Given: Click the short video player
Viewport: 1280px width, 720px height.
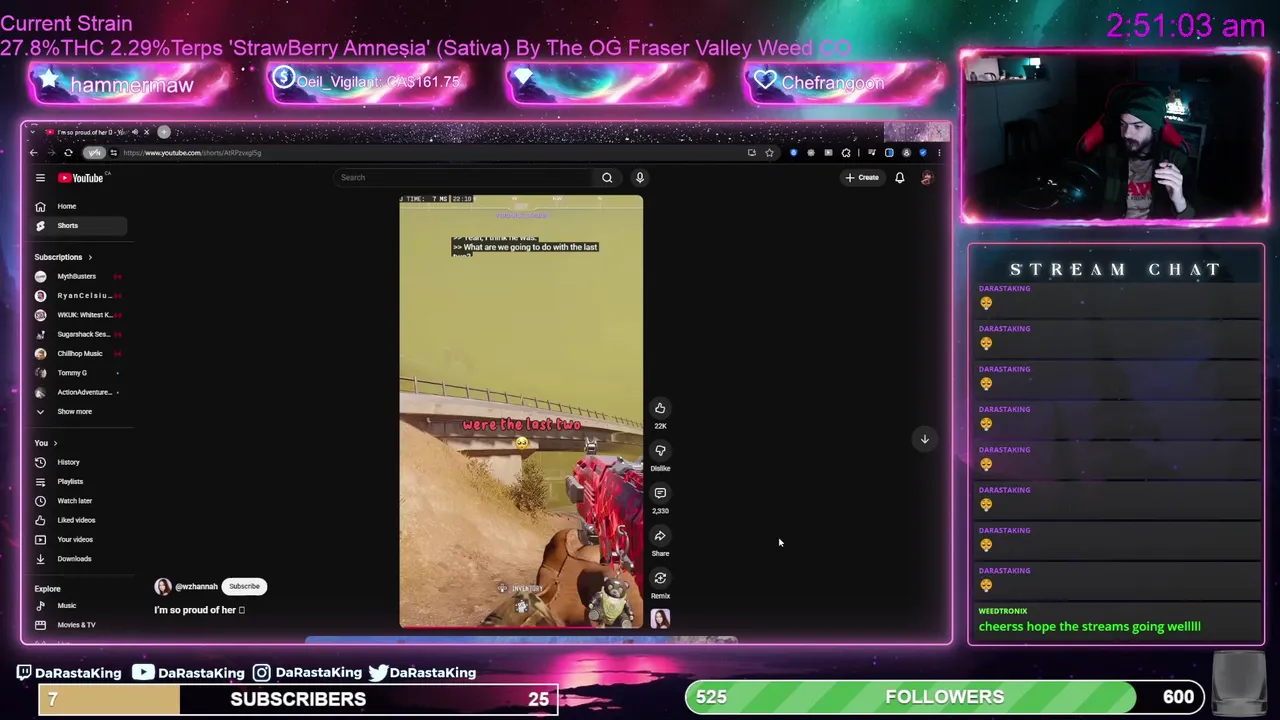Looking at the screenshot, I should pyautogui.click(x=521, y=411).
